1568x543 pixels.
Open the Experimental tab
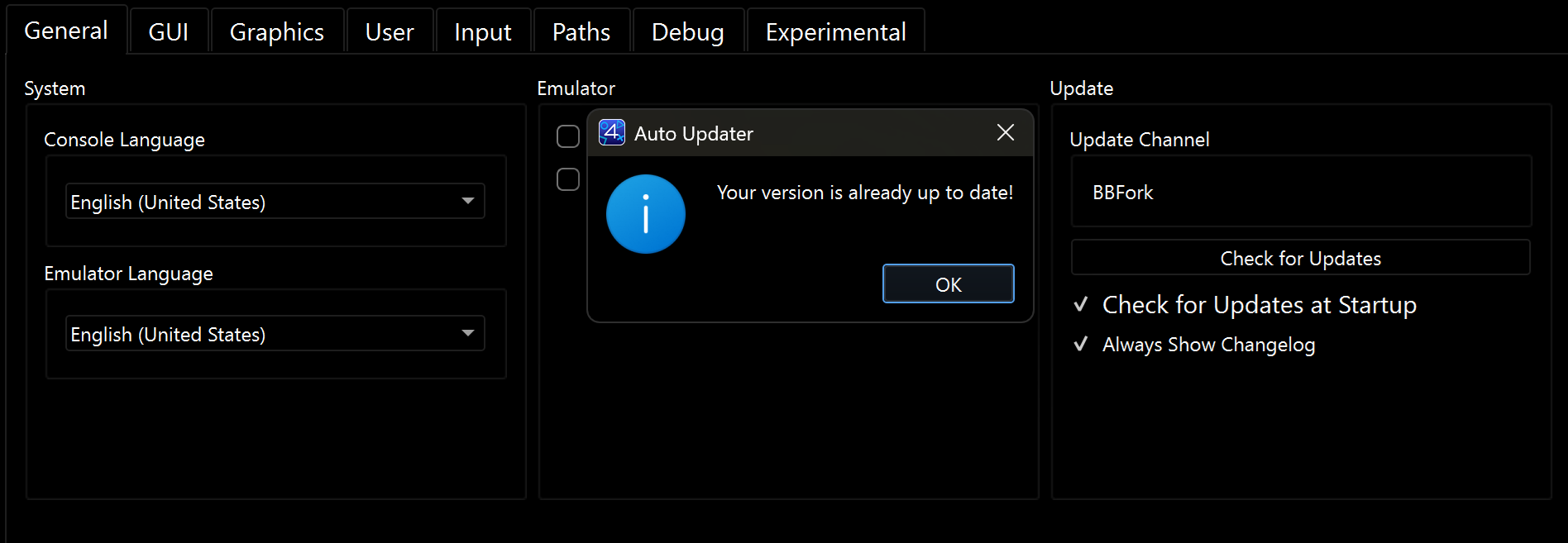coord(836,32)
